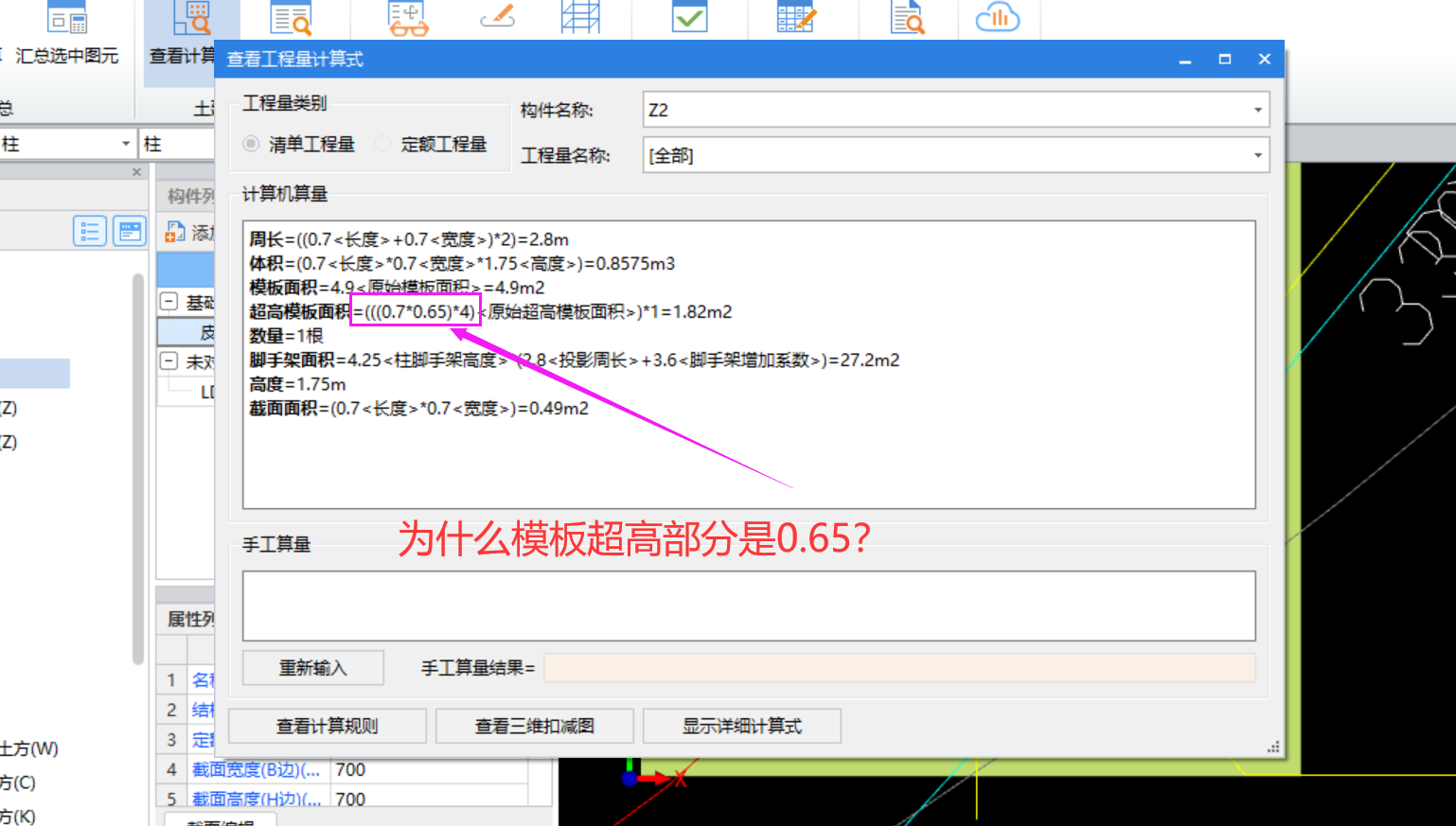The width and height of the screenshot is (1456, 826).
Task: Click the table-edit report icon
Action: 796,17
